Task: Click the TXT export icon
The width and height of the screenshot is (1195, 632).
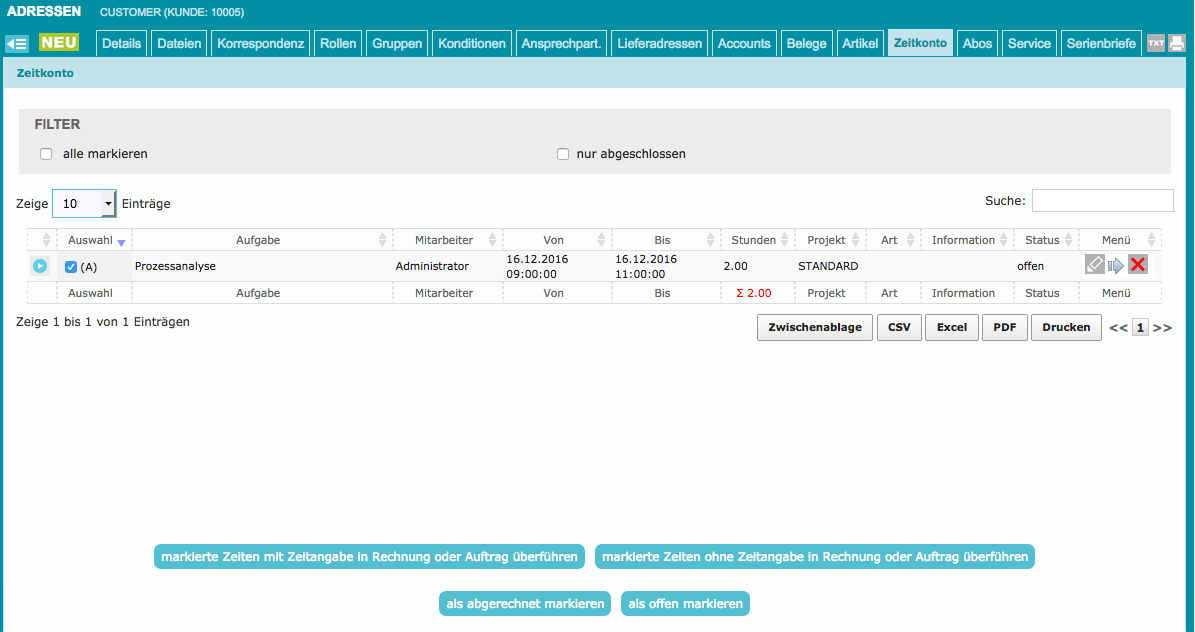Action: pyautogui.click(x=1156, y=44)
